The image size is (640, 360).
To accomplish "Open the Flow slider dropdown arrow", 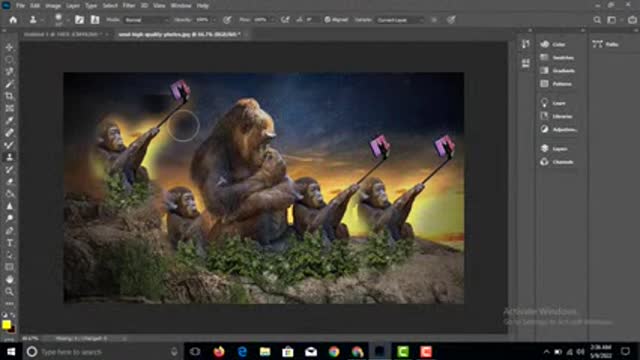I will click(x=272, y=20).
